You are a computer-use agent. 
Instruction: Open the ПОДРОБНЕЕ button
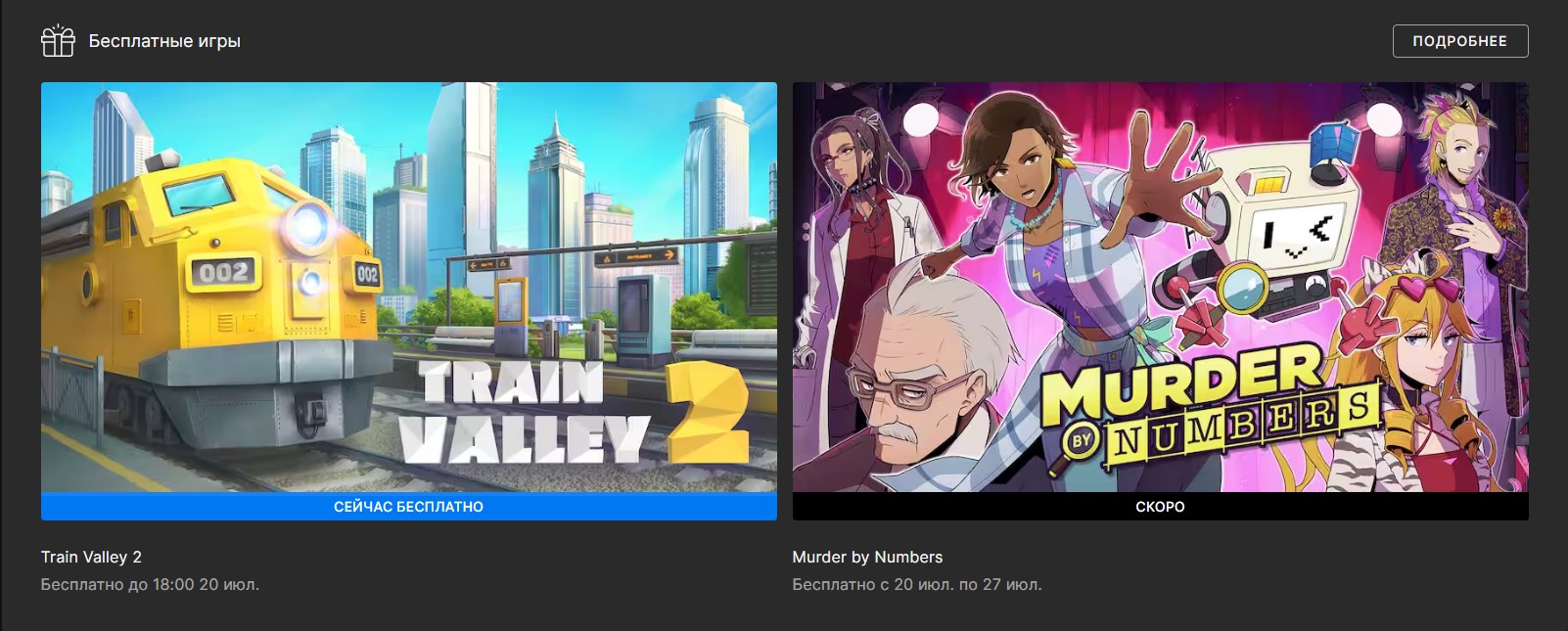[x=1459, y=41]
